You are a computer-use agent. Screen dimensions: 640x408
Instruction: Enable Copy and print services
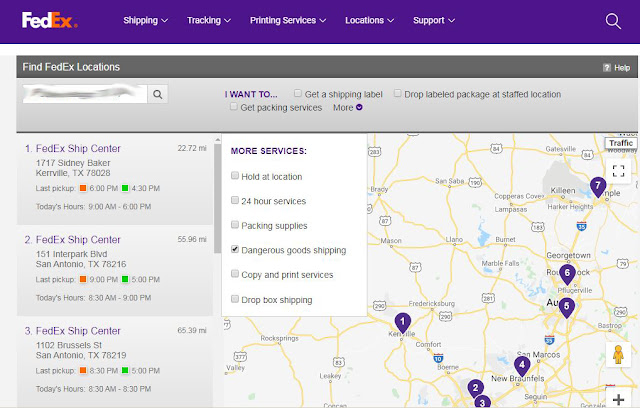coord(235,273)
